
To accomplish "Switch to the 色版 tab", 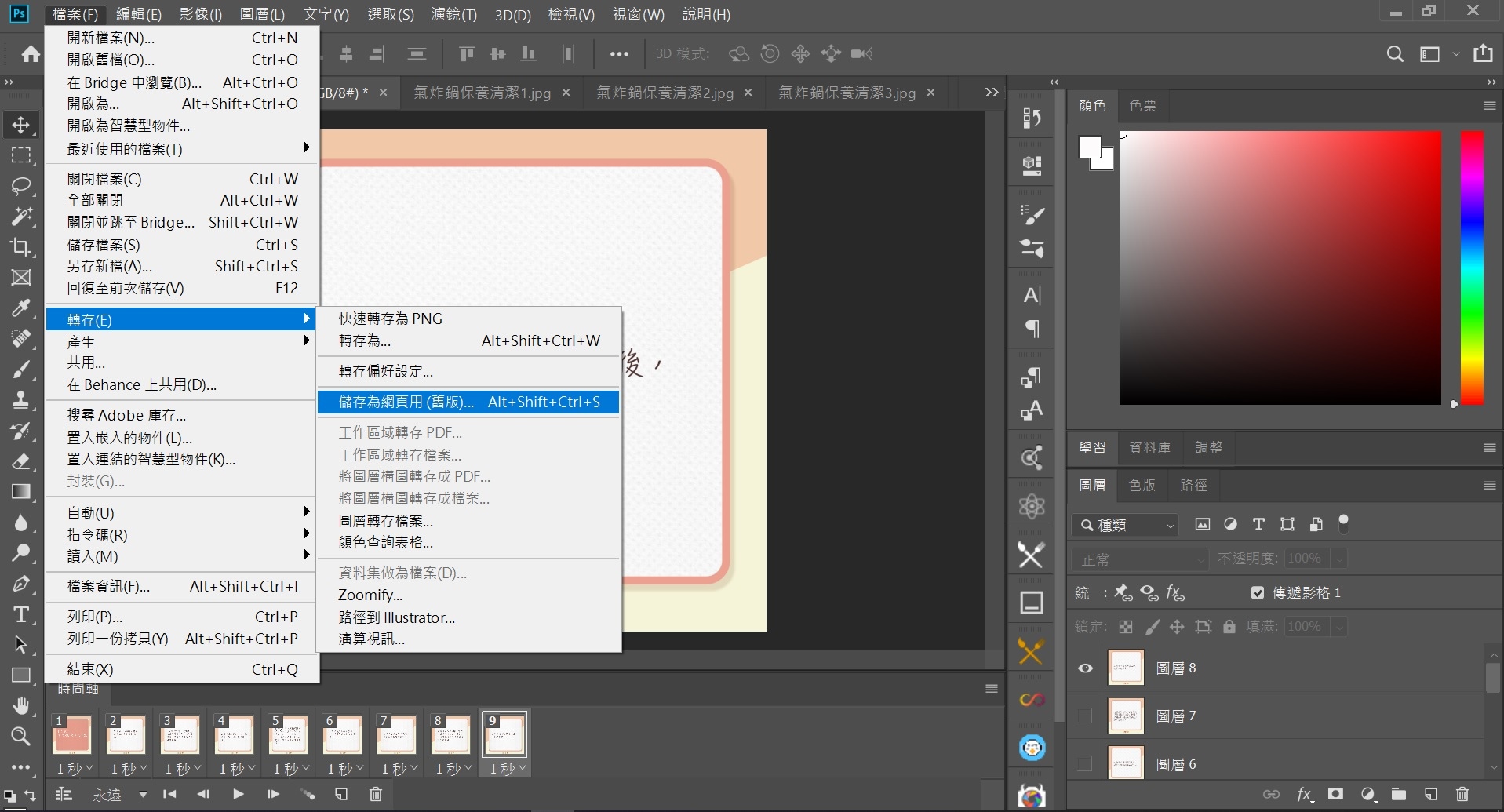I will (x=1141, y=486).
